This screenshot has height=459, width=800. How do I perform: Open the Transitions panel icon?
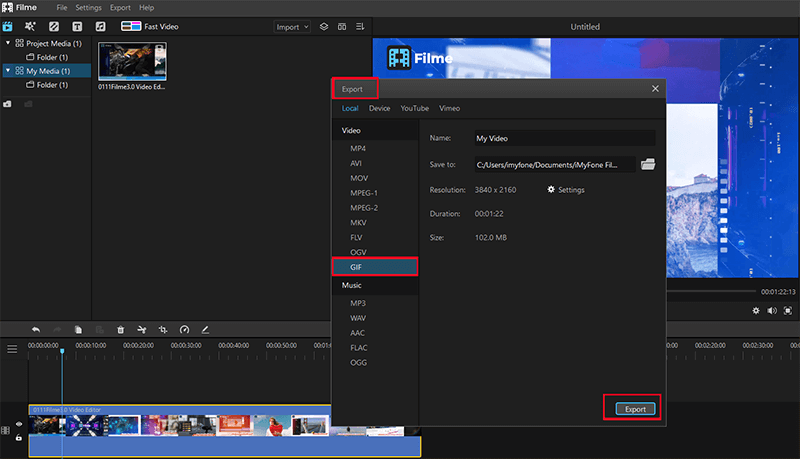click(x=54, y=27)
